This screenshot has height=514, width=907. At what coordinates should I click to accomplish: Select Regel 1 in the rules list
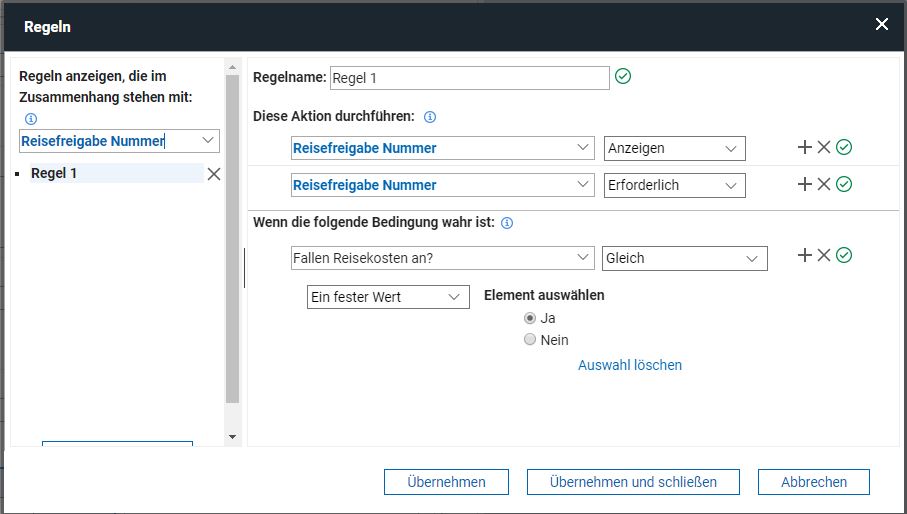[x=54, y=173]
